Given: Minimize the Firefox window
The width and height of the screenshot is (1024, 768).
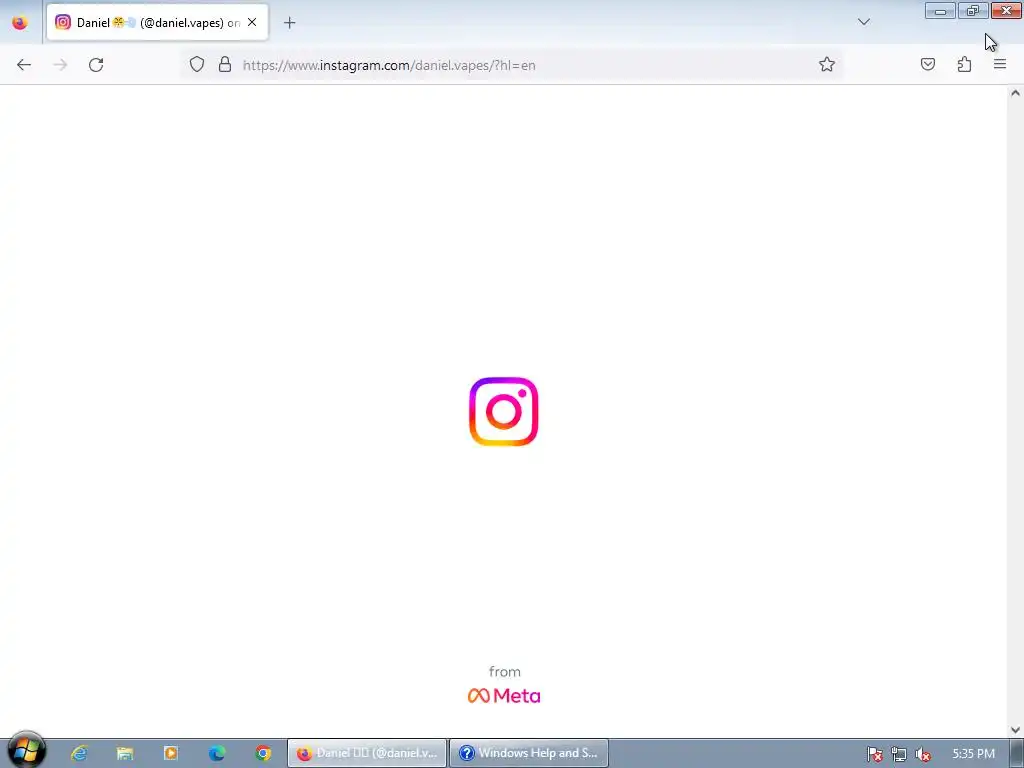Looking at the screenshot, I should tap(940, 10).
